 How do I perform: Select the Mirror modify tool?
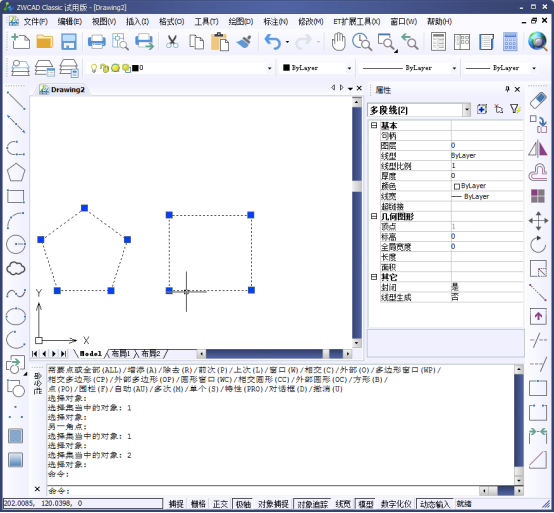pyautogui.click(x=538, y=149)
